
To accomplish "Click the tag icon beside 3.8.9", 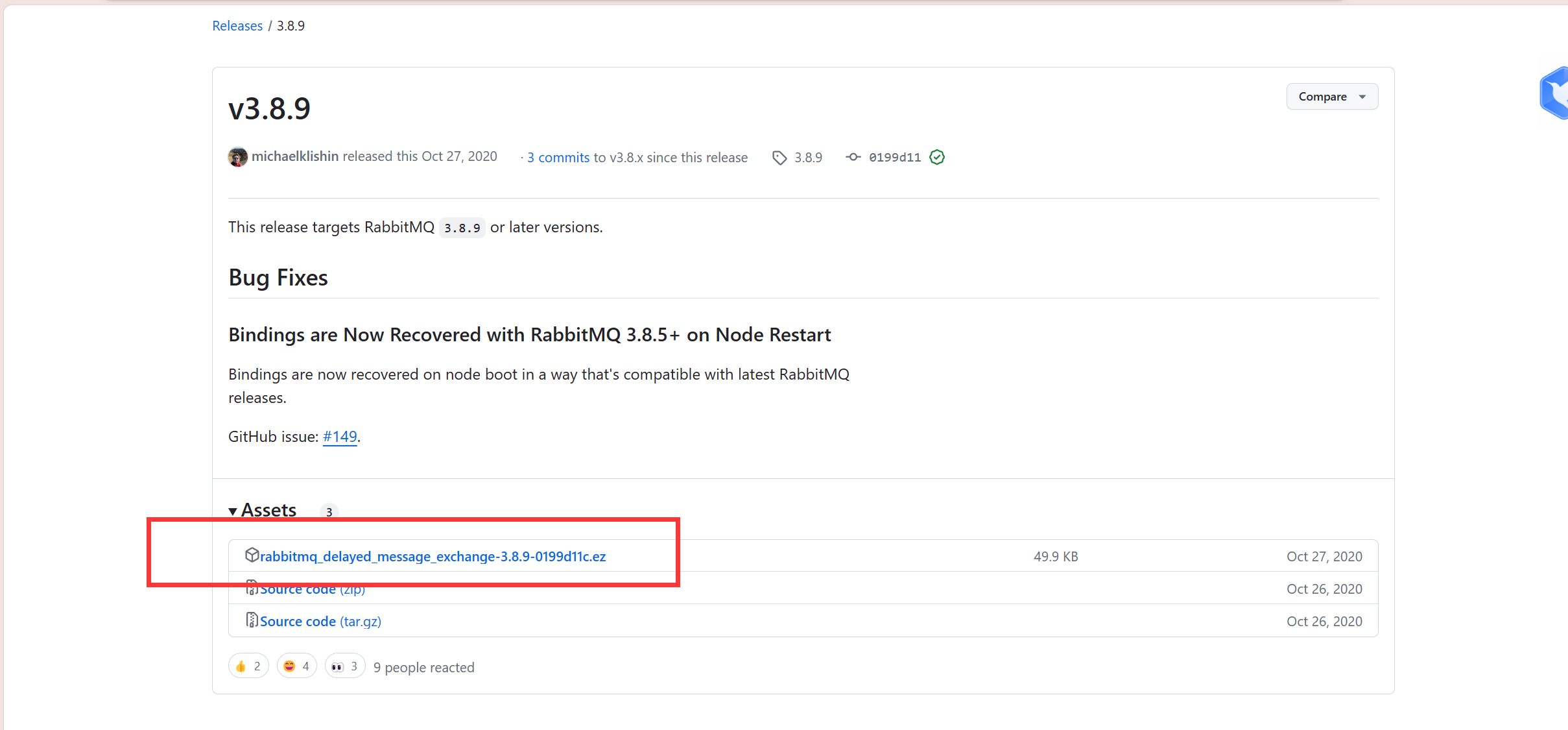I will [x=779, y=157].
